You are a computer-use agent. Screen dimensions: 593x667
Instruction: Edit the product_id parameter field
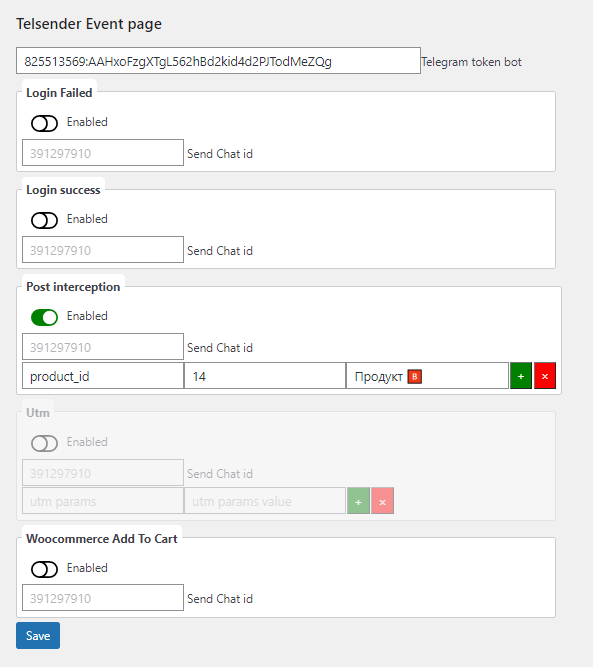pyautogui.click(x=103, y=376)
